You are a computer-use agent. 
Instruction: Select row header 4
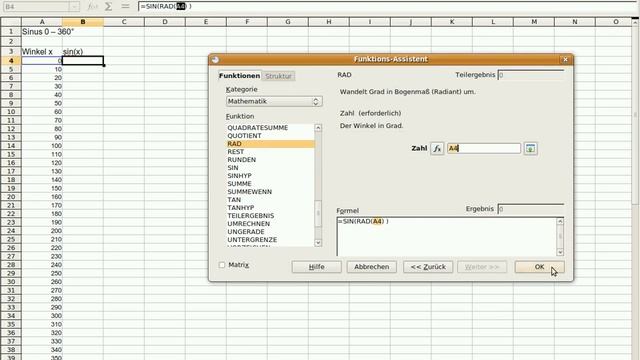[x=11, y=61]
